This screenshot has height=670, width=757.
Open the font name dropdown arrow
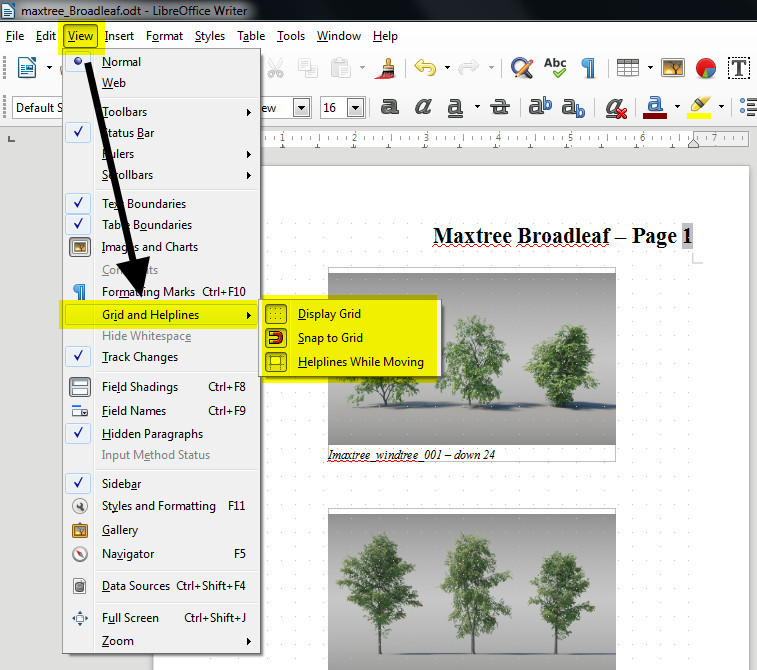click(x=302, y=108)
